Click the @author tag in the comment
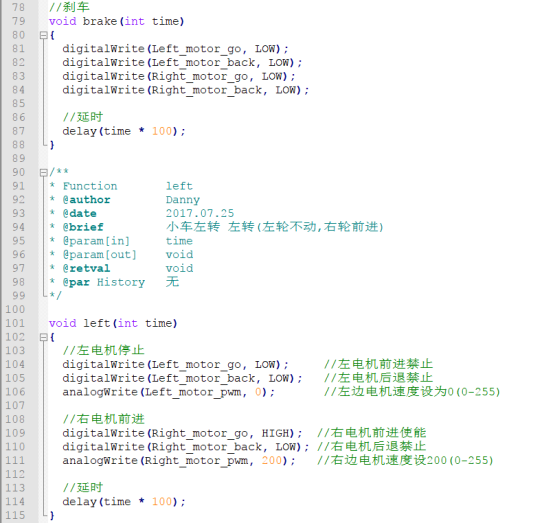 coord(86,200)
